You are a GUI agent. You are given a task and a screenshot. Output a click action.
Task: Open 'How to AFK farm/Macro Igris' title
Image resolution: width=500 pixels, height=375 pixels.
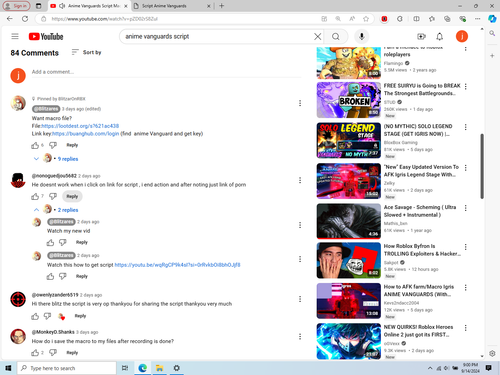(419, 290)
